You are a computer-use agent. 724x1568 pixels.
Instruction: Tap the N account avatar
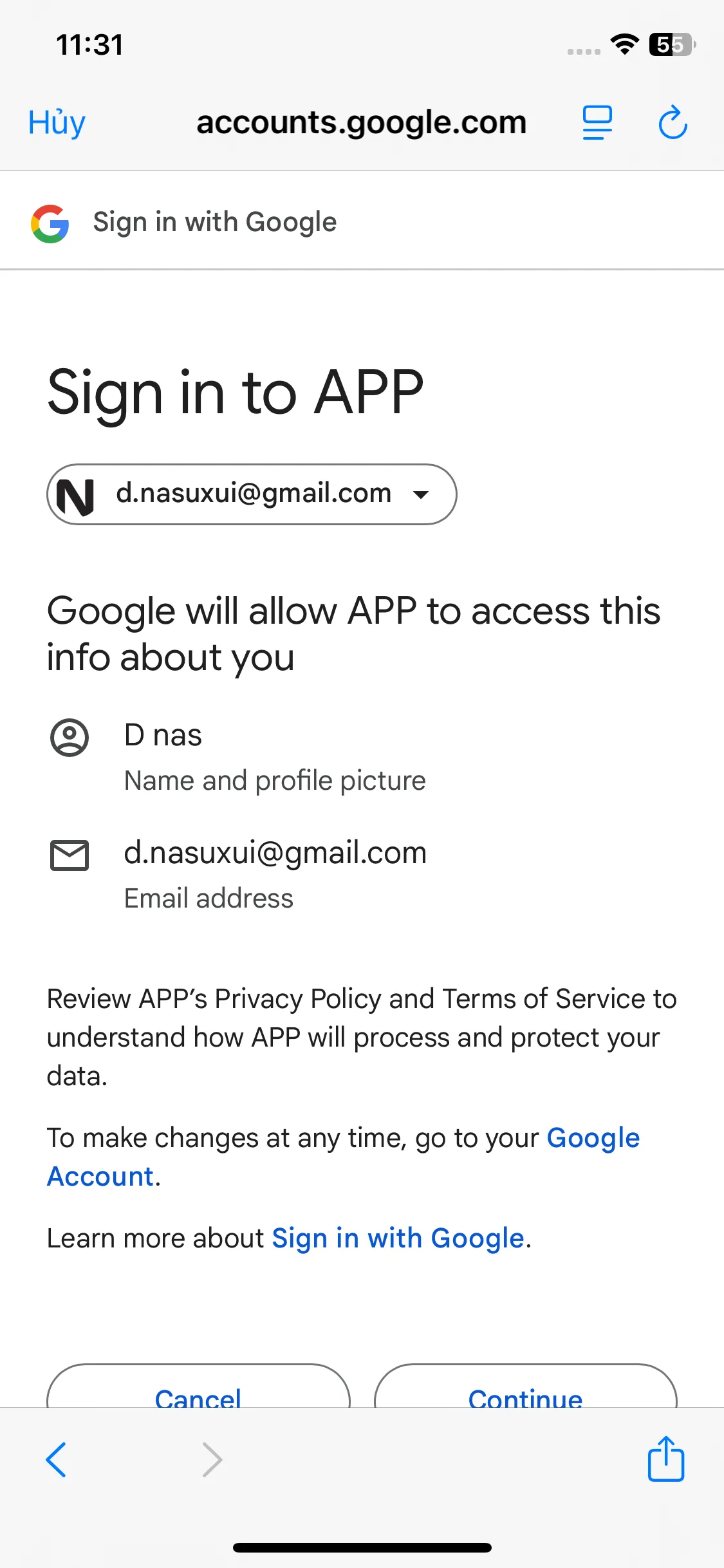pyautogui.click(x=76, y=495)
